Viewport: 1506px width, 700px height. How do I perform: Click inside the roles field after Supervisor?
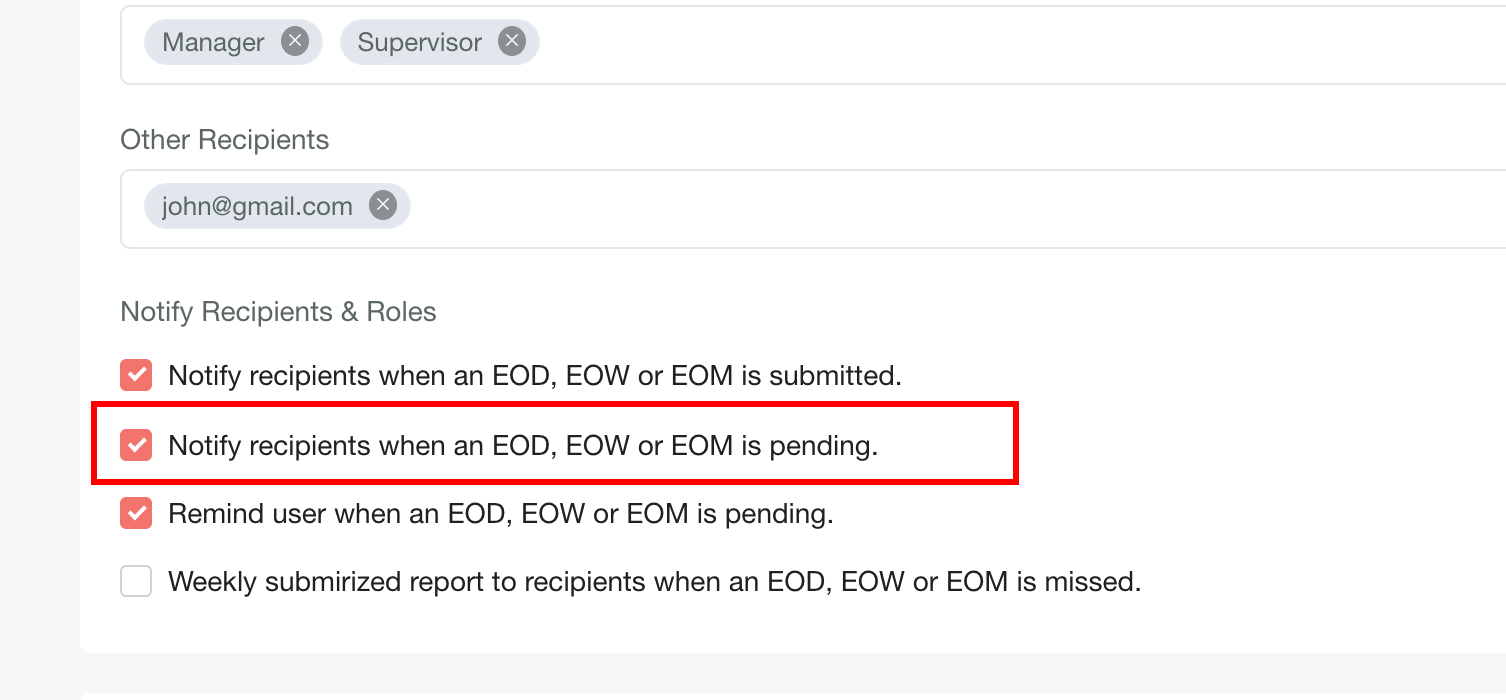(x=900, y=44)
